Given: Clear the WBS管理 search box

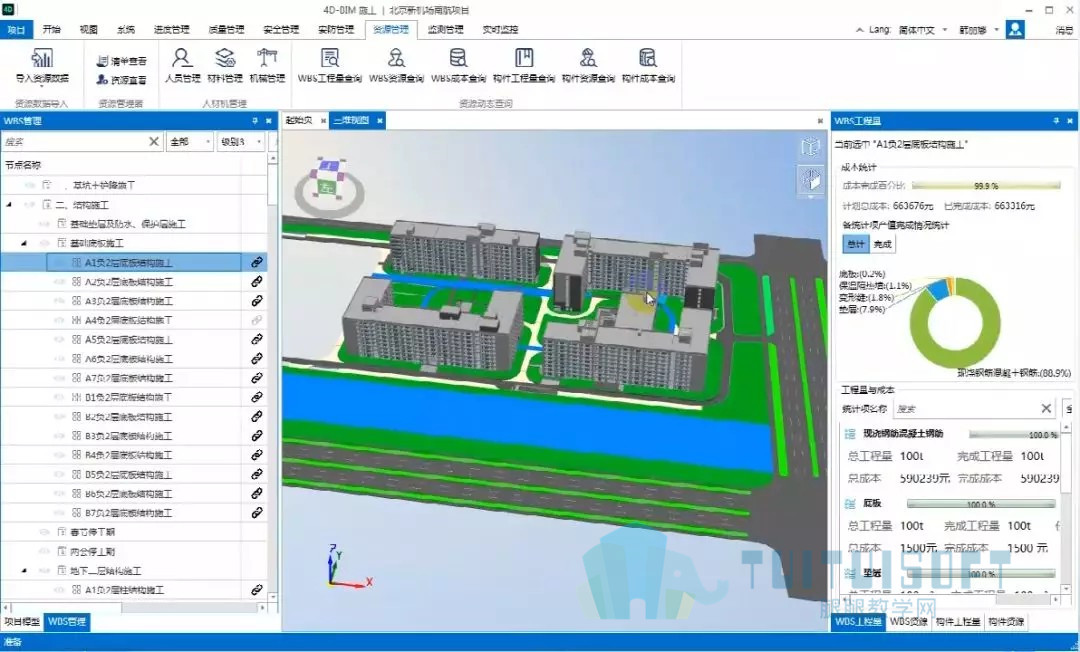Looking at the screenshot, I should pos(154,142).
